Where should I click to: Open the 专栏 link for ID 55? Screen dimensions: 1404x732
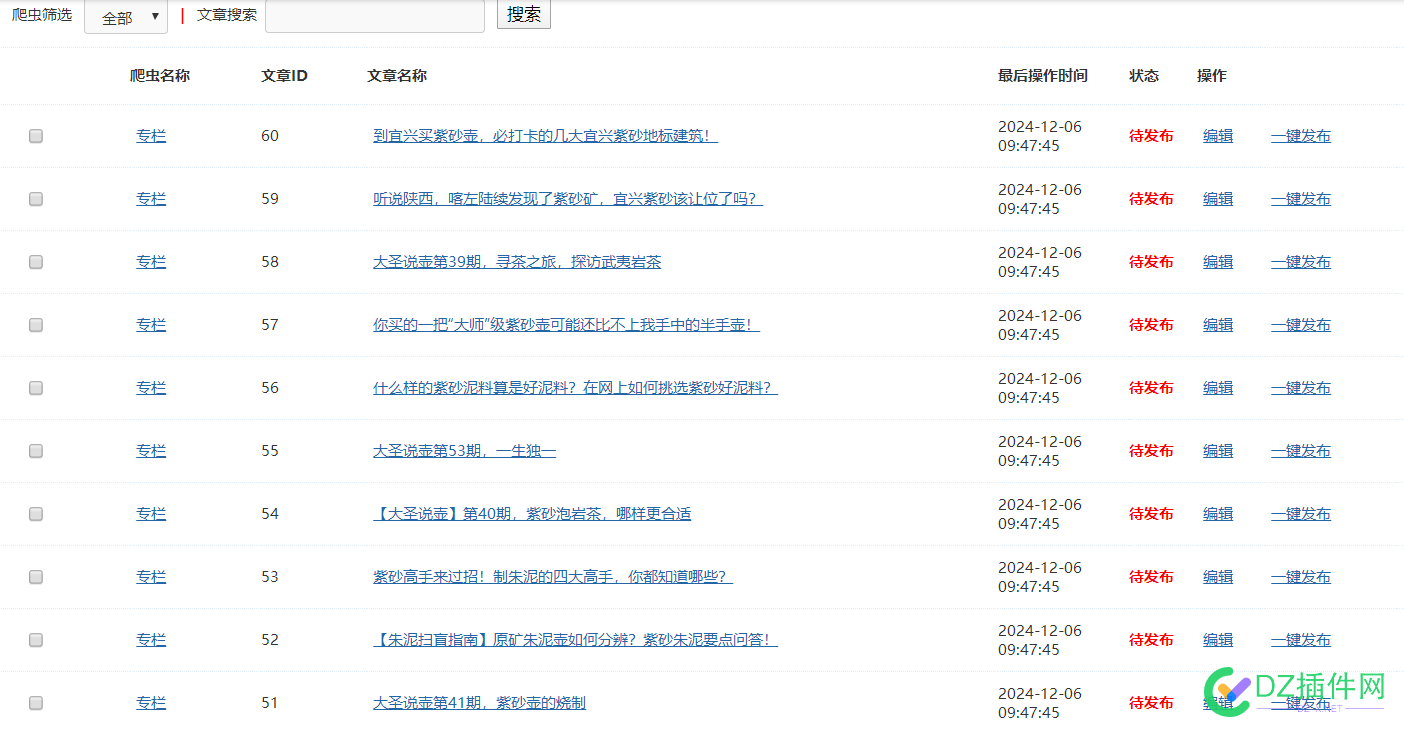click(151, 451)
